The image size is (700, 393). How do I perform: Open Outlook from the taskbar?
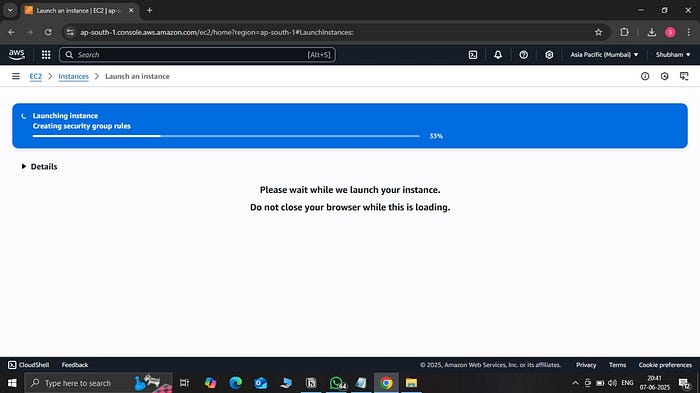pos(261,383)
